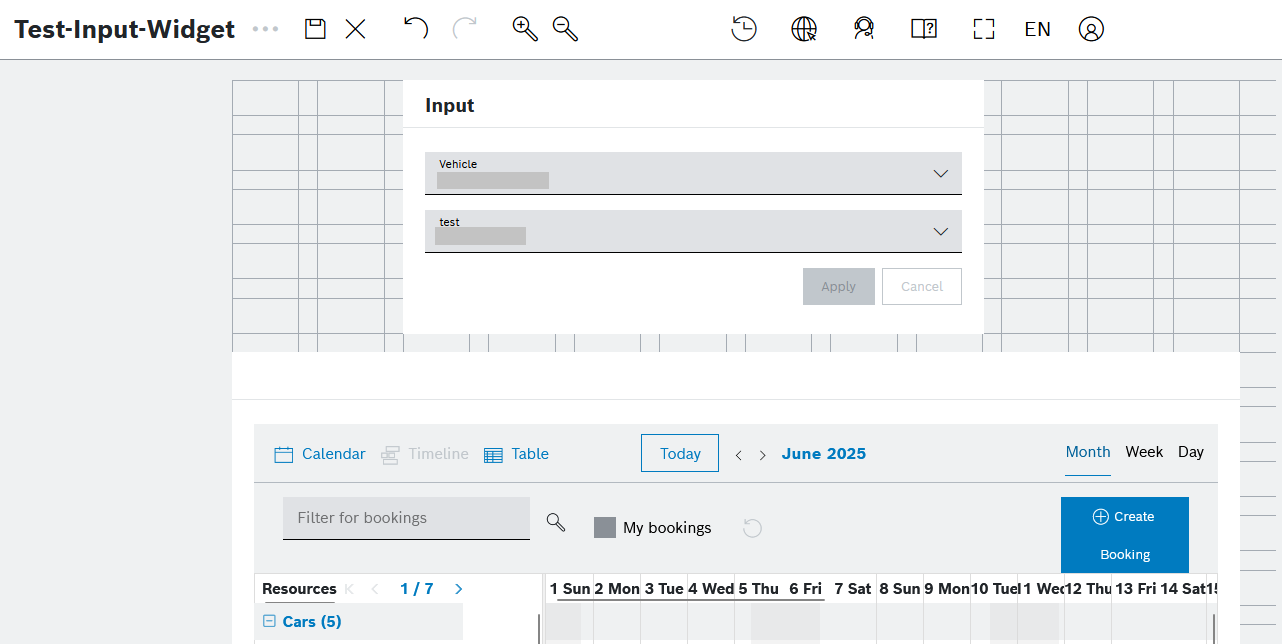This screenshot has width=1282, height=644.
Task: Collapse the Cars (5) resource group
Action: [269, 621]
